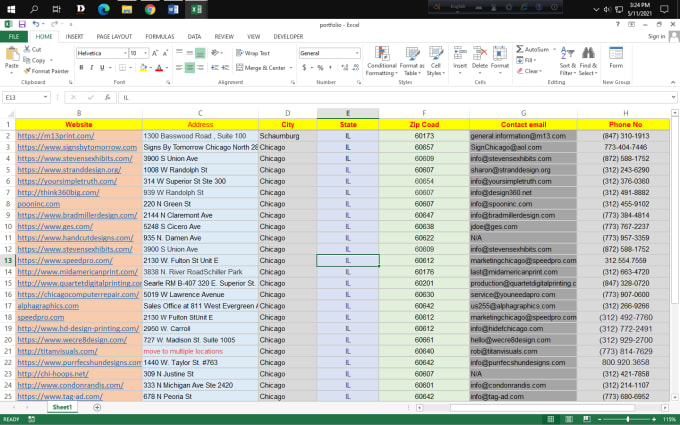
Task: Select the Sheet1 tab
Action: click(62, 407)
